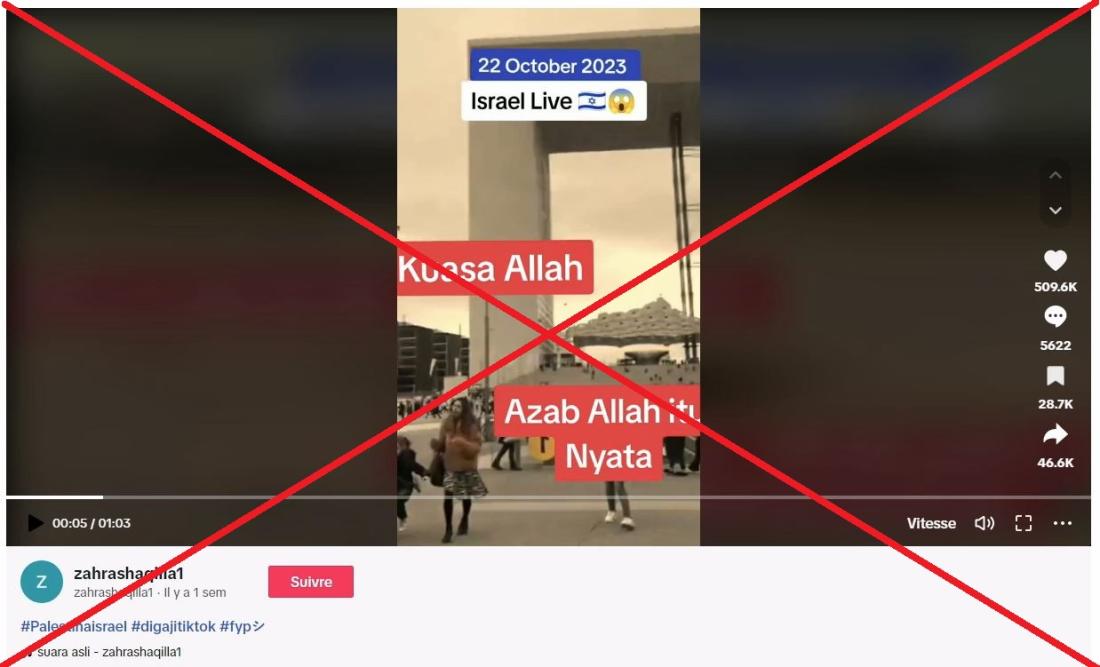Open the #fyp hashtag
Screen dimensions: 1100x667
pos(242,626)
